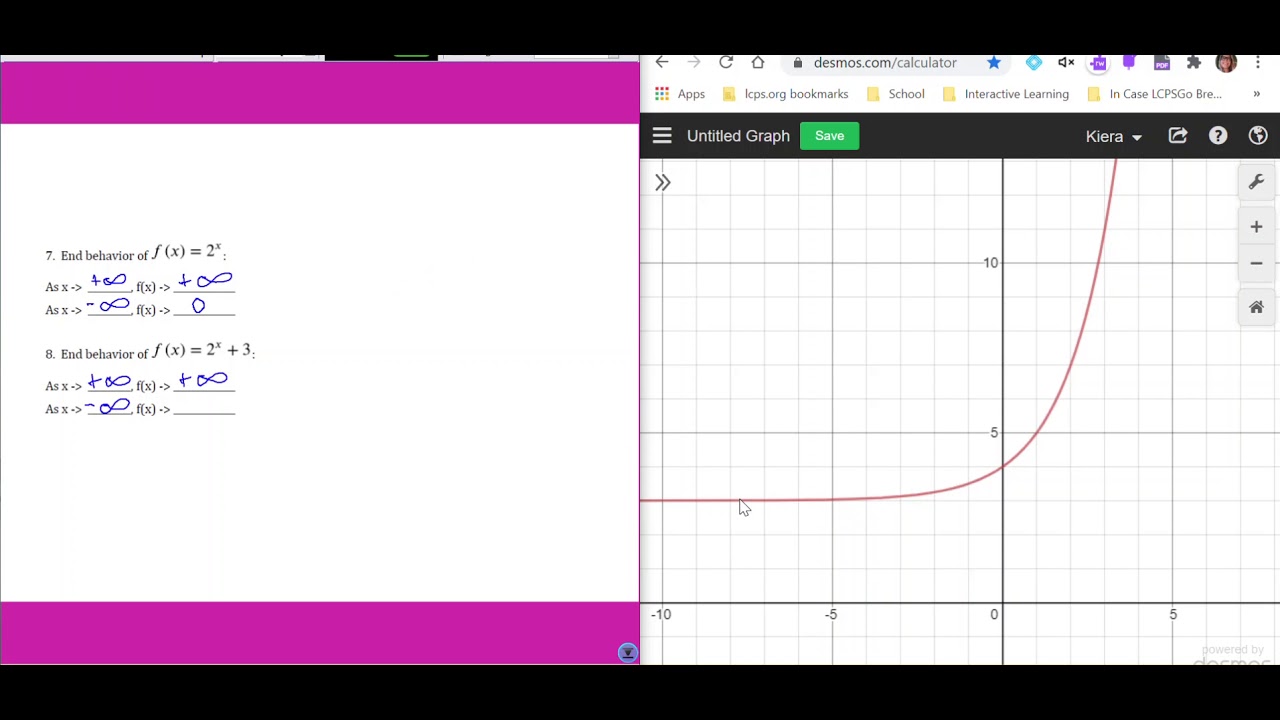Show more bookmarks chevron

(1257, 94)
